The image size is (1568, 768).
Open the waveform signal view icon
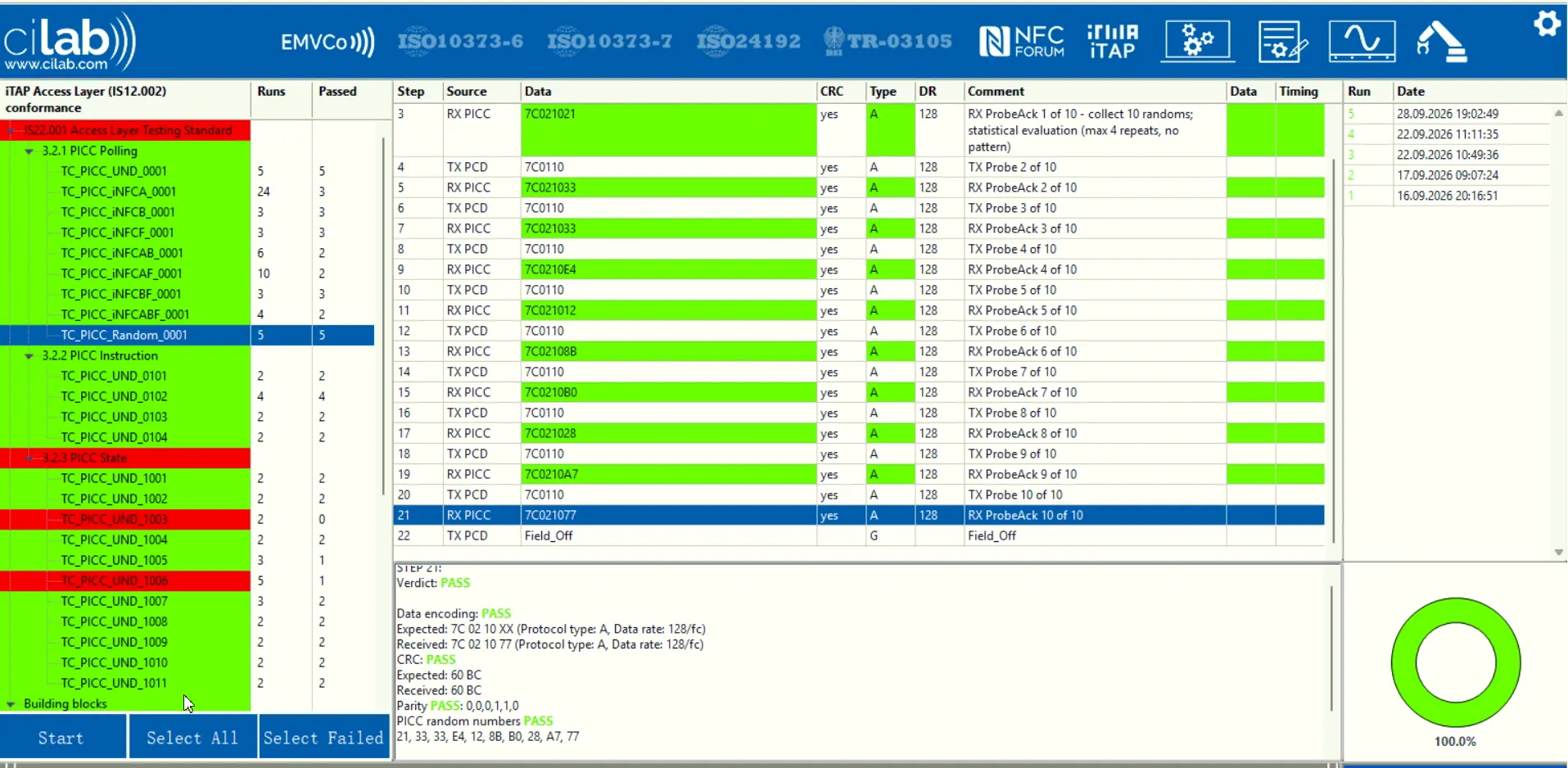1362,40
